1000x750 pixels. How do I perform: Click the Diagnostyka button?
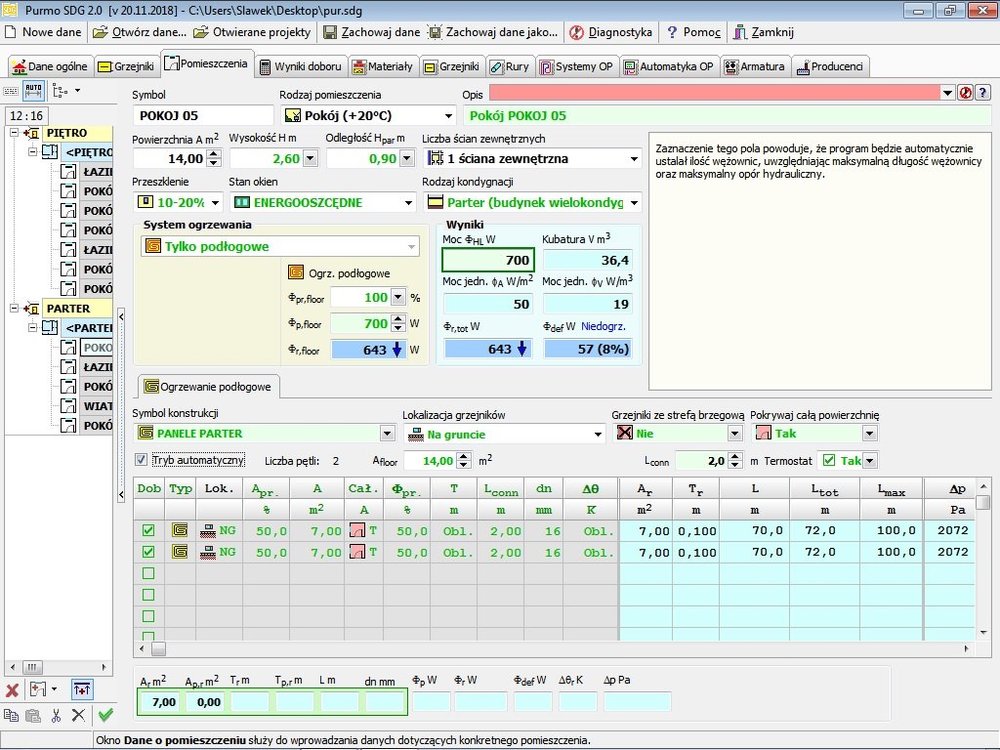pos(611,32)
